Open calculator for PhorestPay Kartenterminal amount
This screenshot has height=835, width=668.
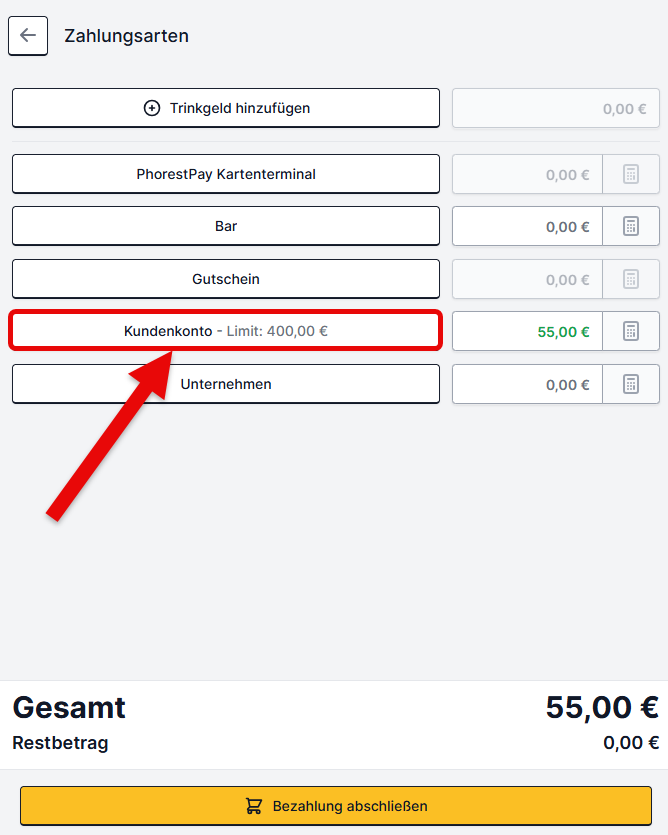[631, 174]
